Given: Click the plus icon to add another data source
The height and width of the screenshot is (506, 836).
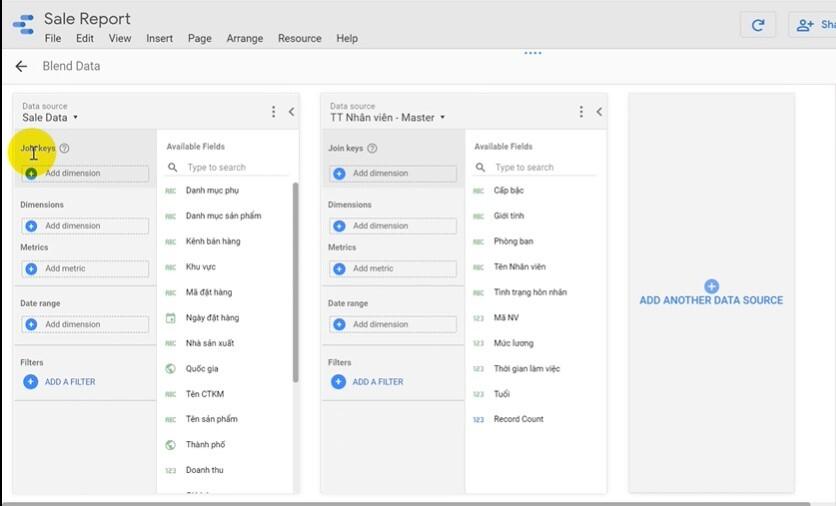Looking at the screenshot, I should point(711,286).
